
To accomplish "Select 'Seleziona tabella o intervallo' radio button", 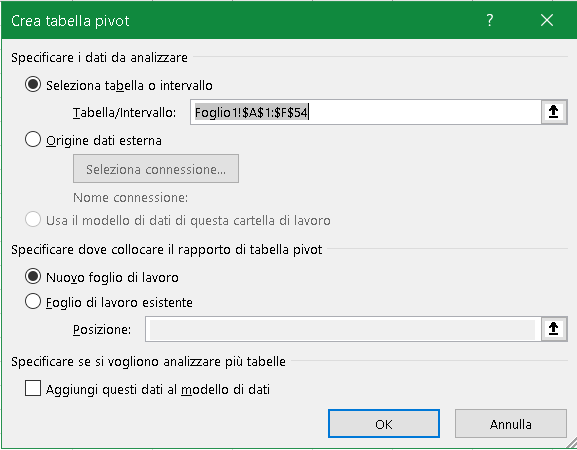I will point(33,85).
